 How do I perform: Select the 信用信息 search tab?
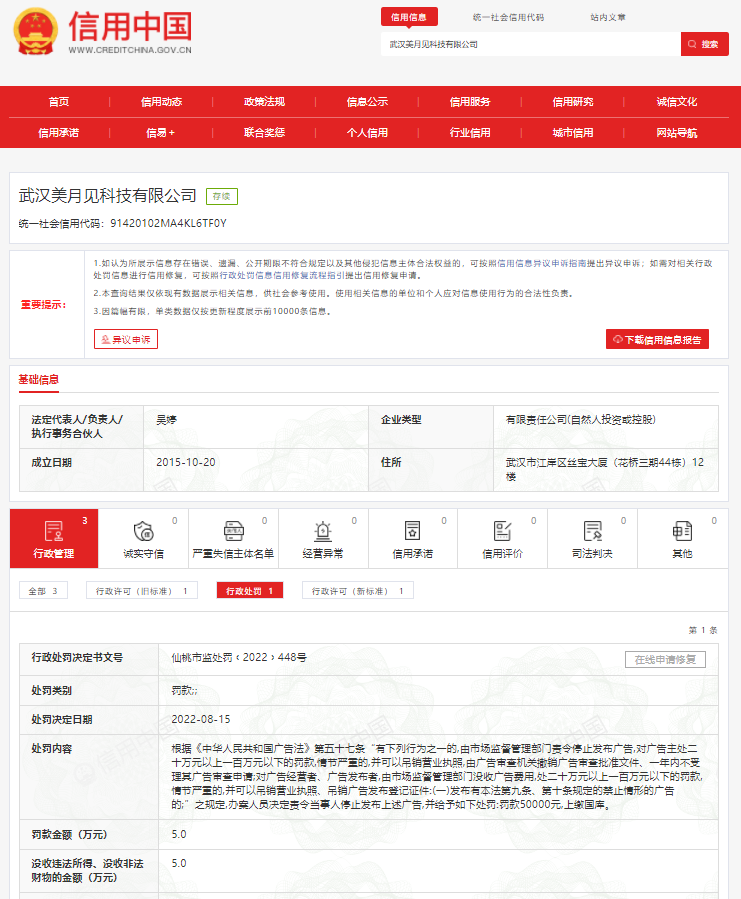click(409, 17)
